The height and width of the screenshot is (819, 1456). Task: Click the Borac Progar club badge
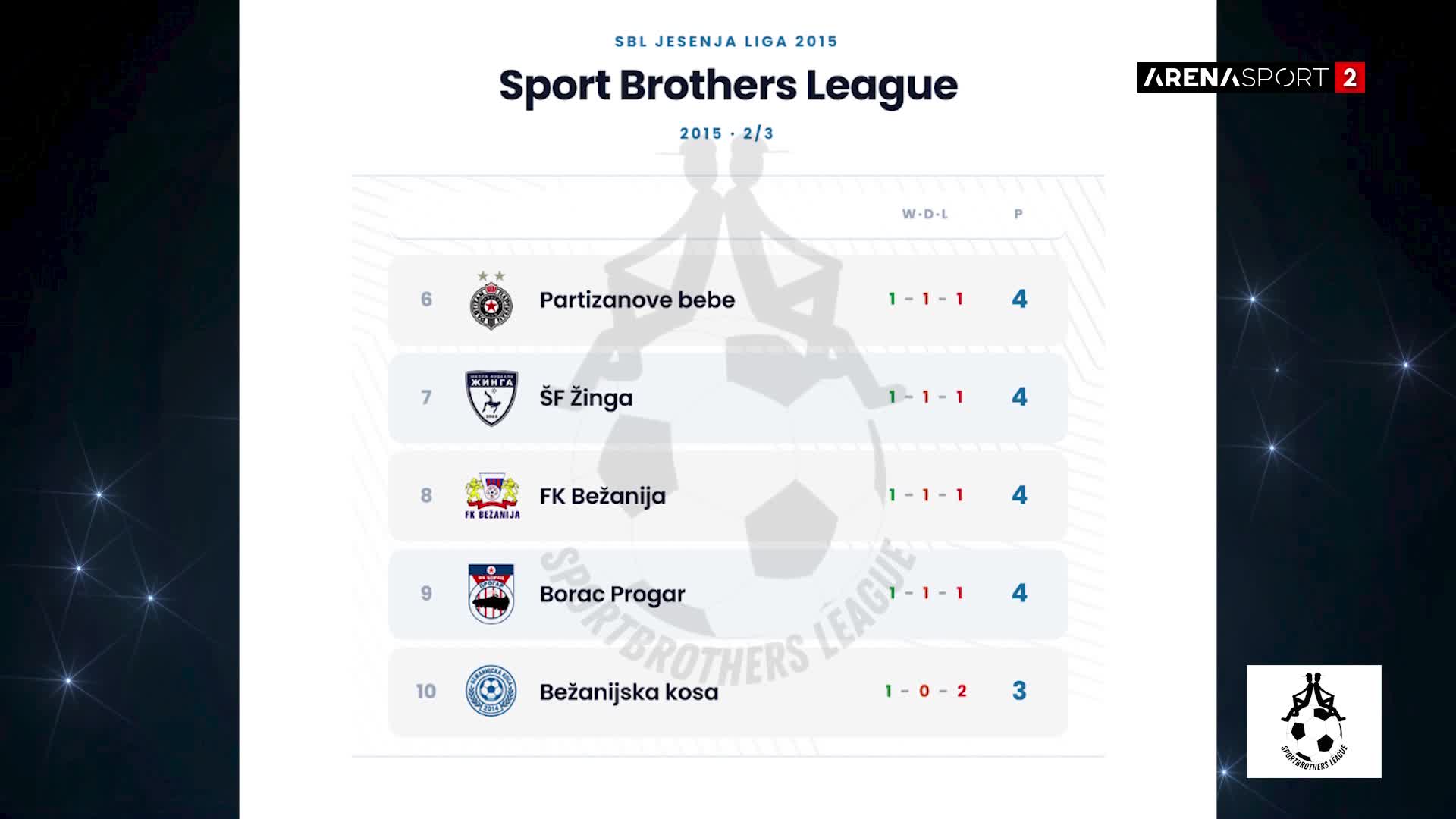(491, 594)
